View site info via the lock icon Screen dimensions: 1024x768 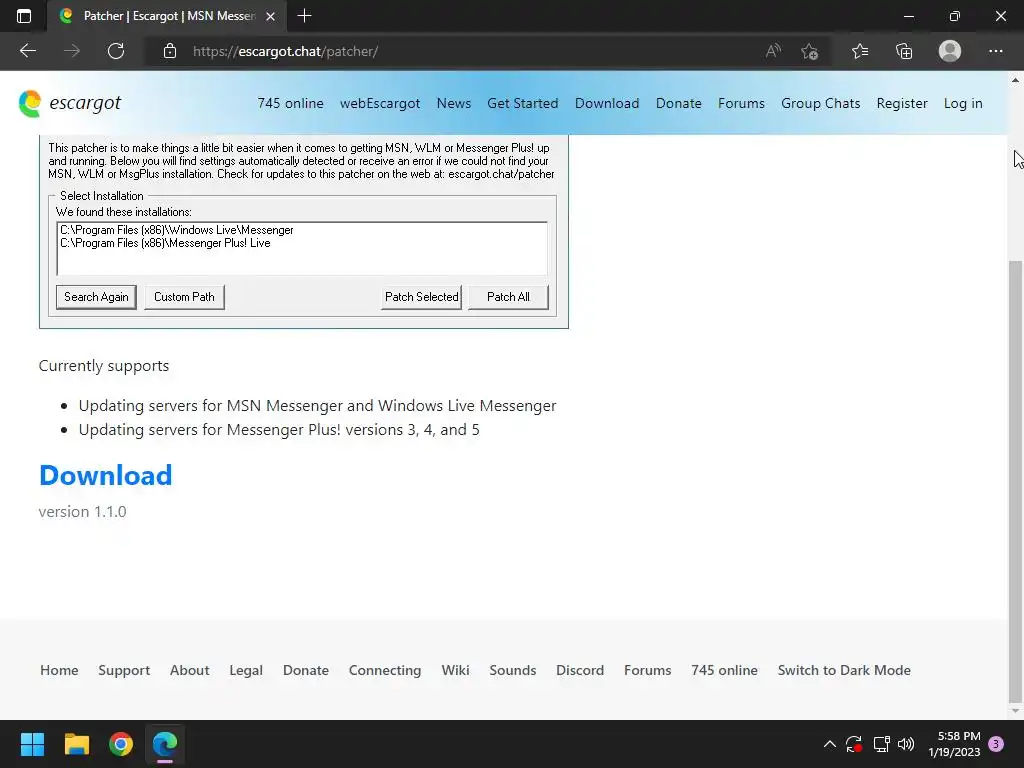pos(170,51)
